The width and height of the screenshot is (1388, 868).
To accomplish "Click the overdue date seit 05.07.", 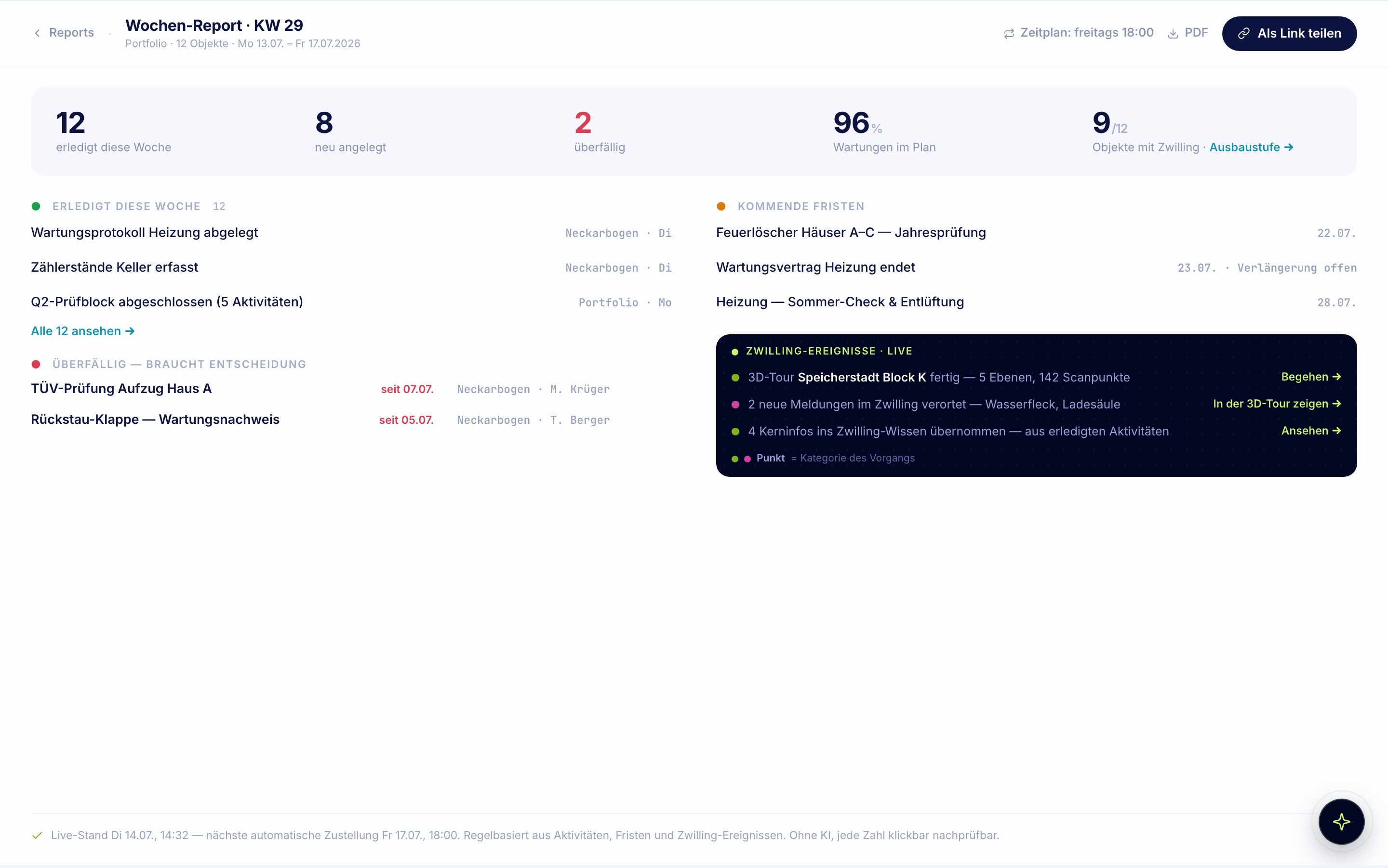I will click(406, 420).
